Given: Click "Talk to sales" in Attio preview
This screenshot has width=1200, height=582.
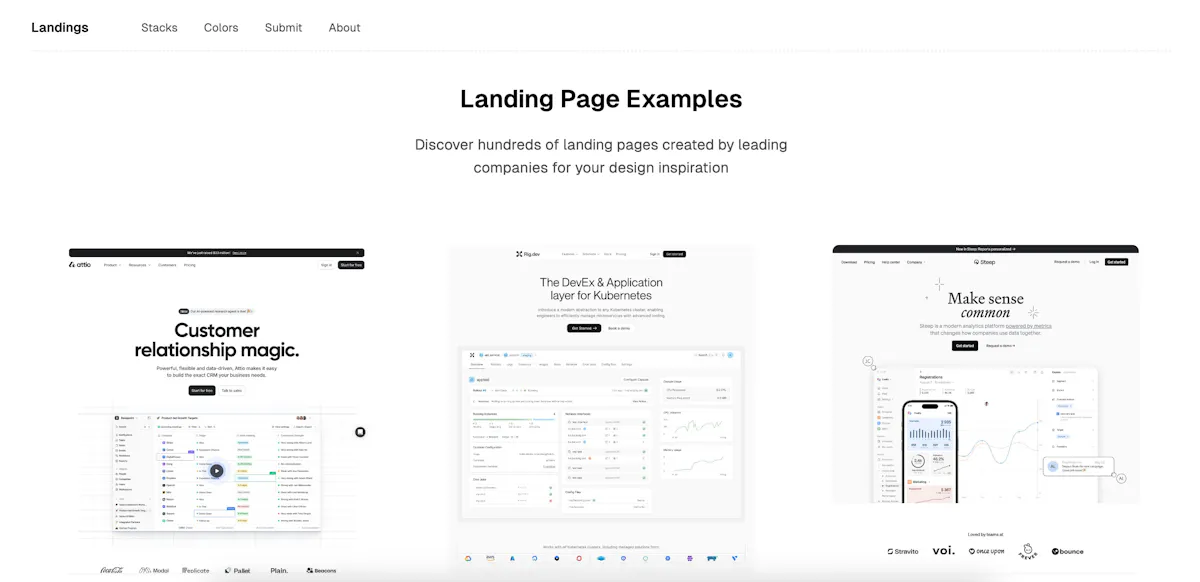Looking at the screenshot, I should point(231,390).
